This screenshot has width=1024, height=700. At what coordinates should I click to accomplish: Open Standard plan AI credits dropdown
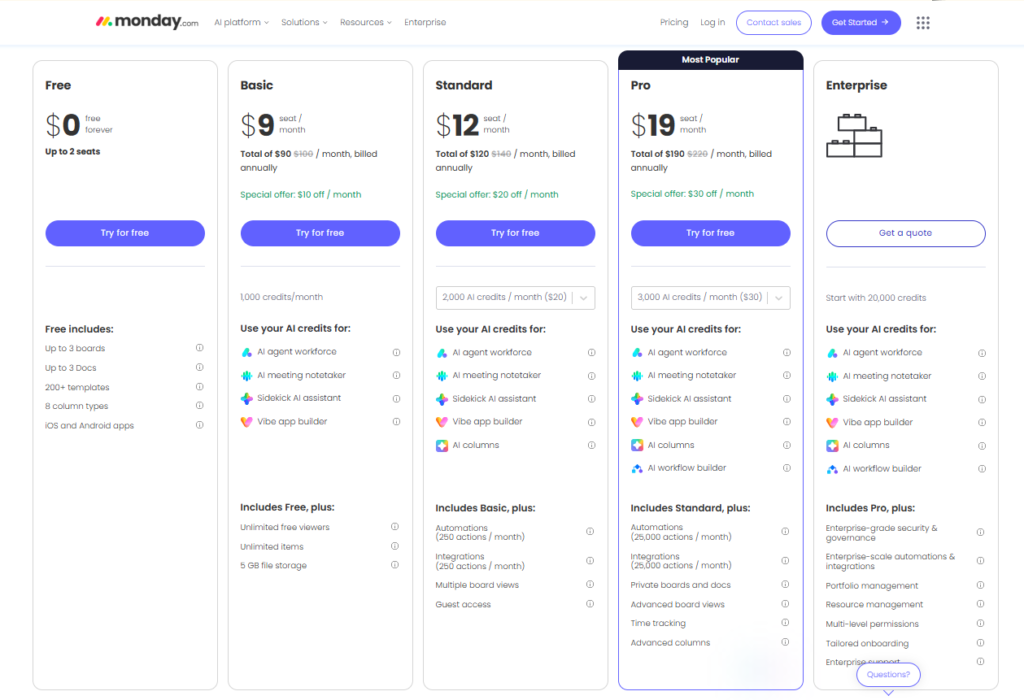tap(515, 298)
